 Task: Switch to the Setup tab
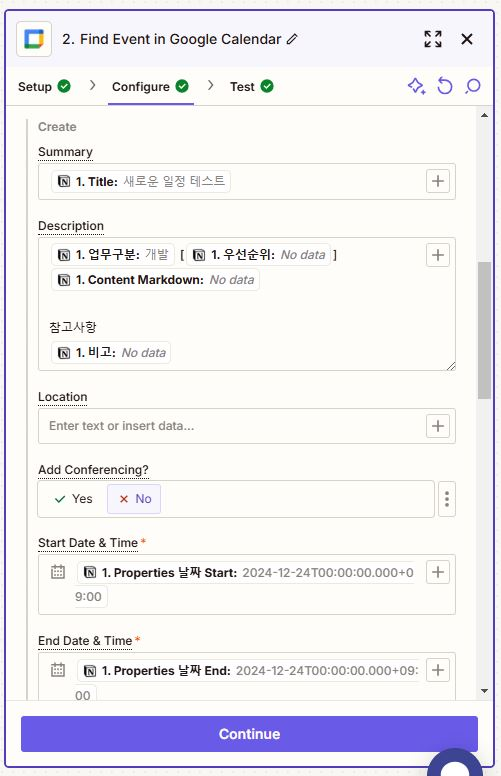coord(44,87)
